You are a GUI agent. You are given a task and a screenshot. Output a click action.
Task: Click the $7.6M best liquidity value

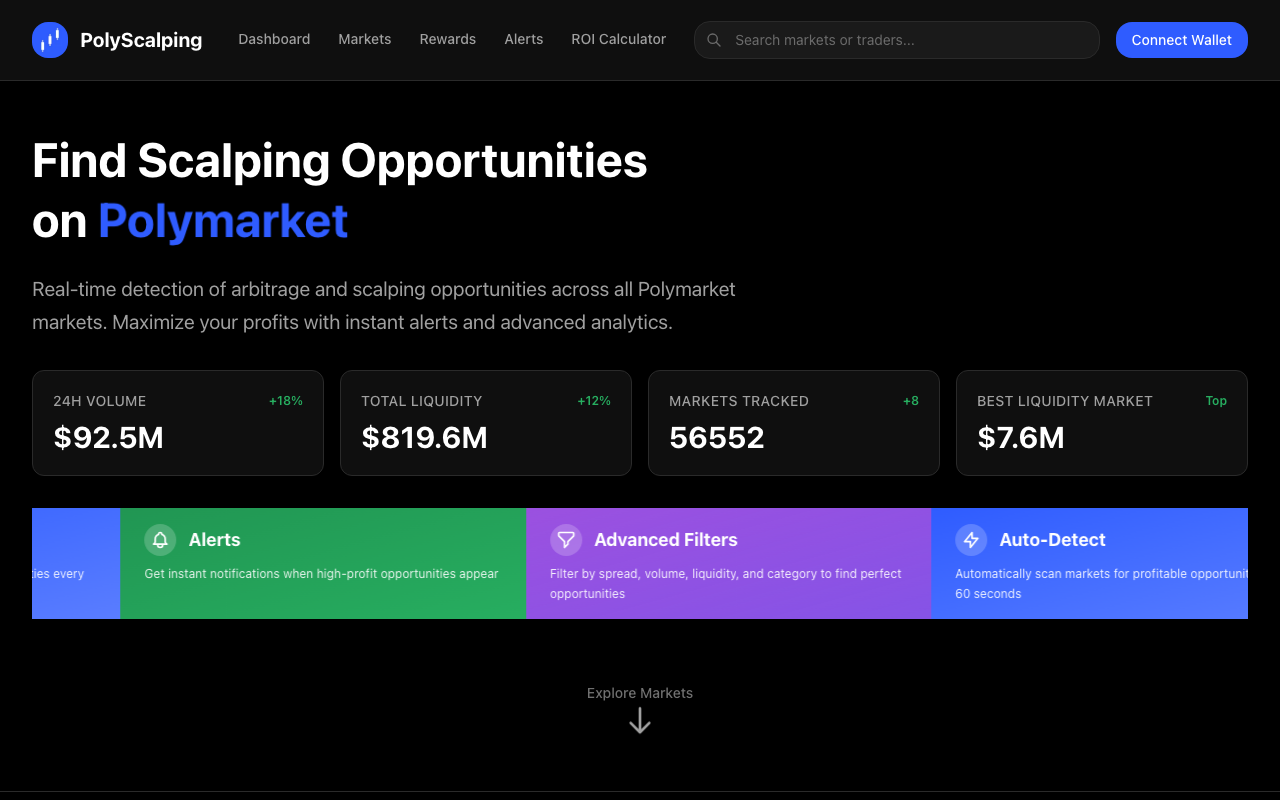pos(1021,438)
